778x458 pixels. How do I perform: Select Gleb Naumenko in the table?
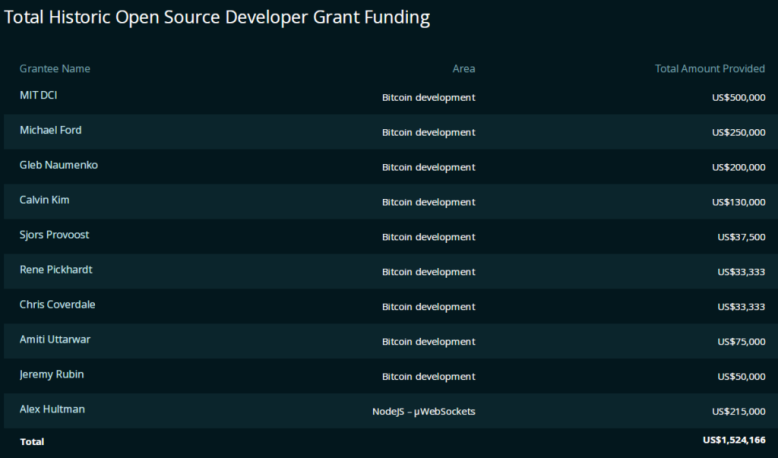click(59, 165)
